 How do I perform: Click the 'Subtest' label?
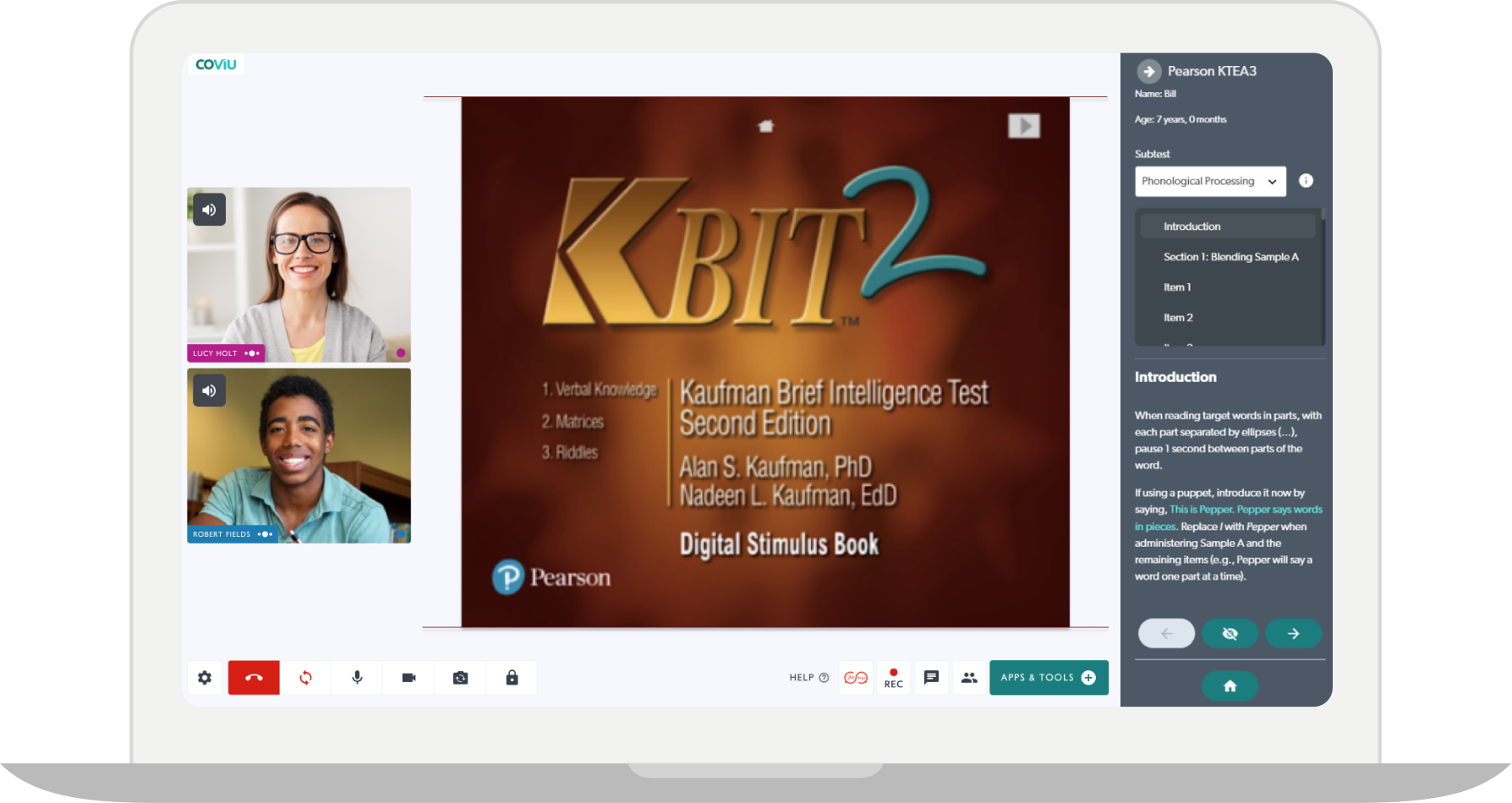click(1152, 154)
